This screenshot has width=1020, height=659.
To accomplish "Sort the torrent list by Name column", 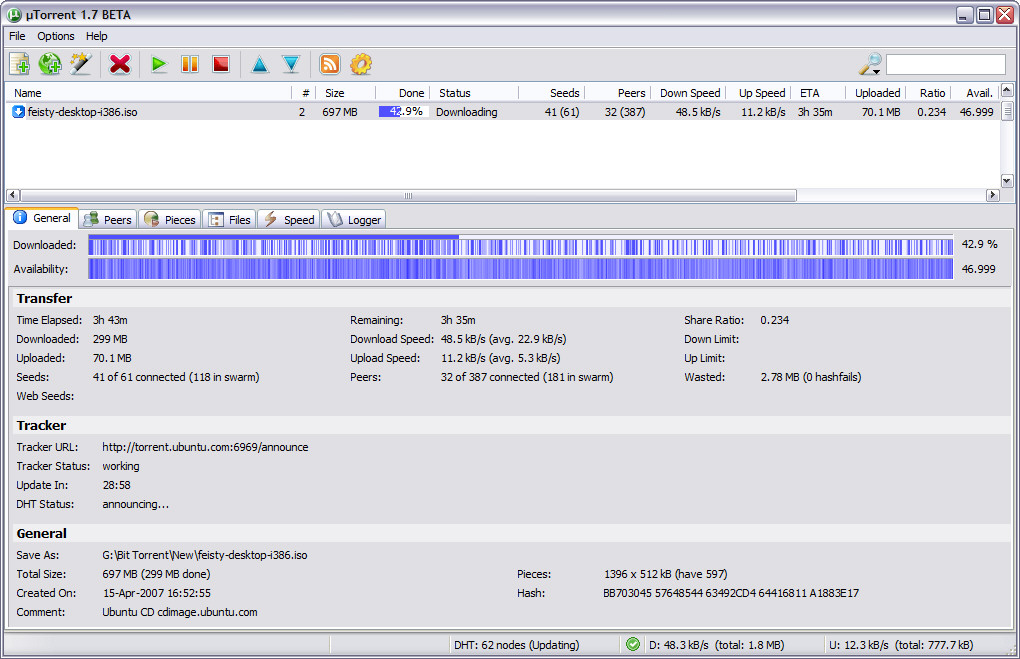I will pos(148,93).
